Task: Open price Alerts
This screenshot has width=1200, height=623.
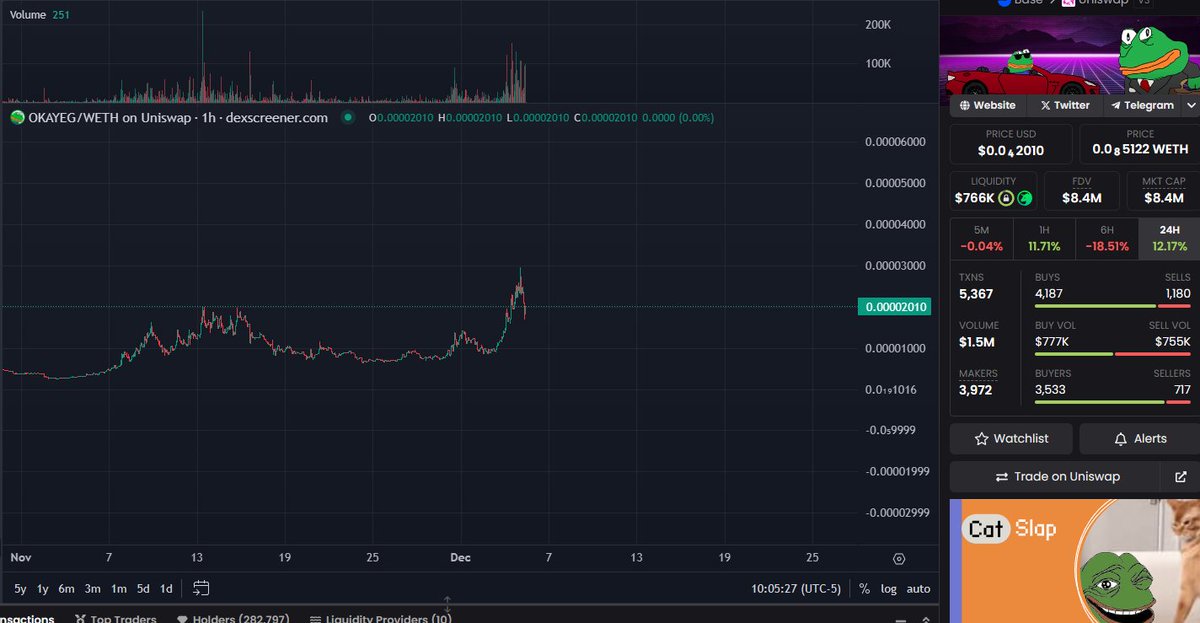Action: 1140,439
